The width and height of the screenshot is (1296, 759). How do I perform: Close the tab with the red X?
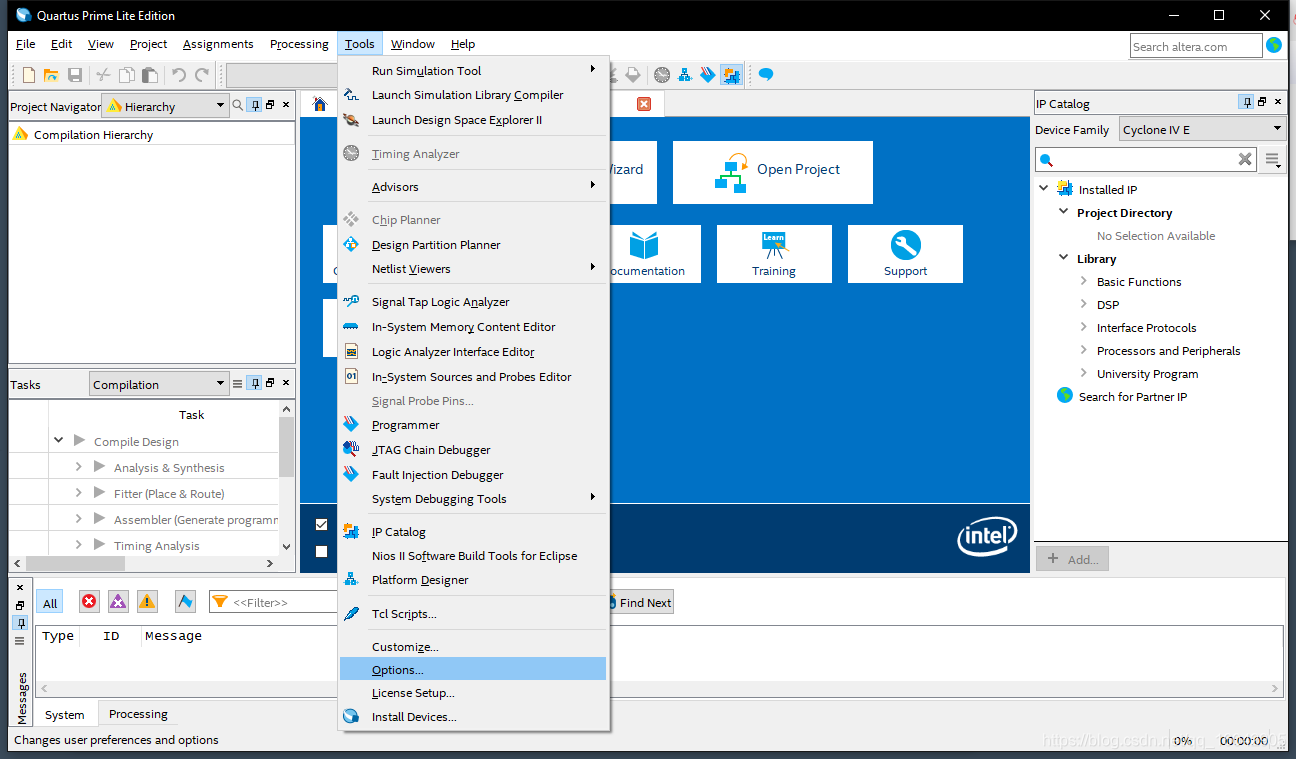click(644, 104)
